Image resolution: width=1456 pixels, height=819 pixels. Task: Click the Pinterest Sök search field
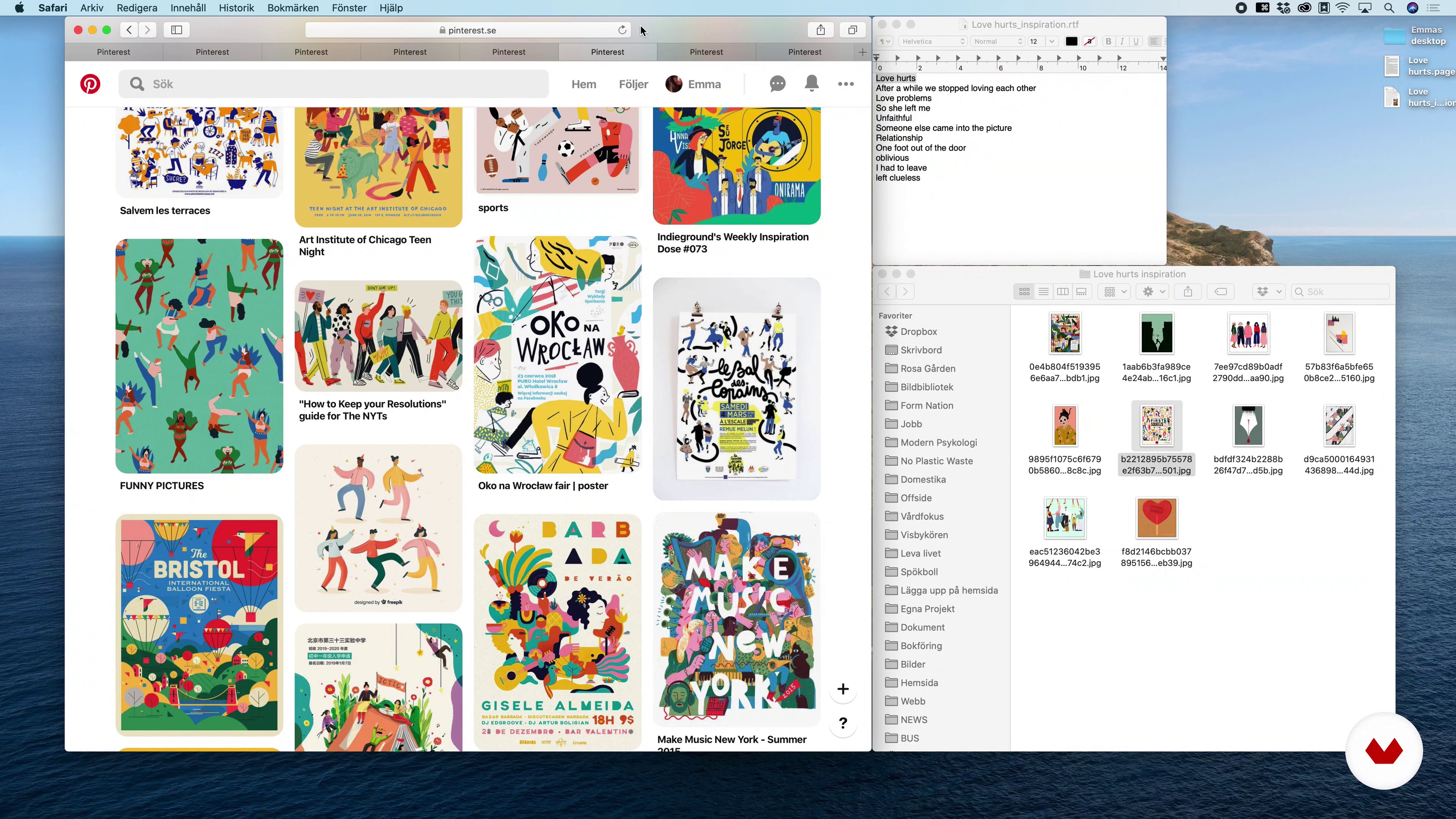pyautogui.click(x=334, y=84)
